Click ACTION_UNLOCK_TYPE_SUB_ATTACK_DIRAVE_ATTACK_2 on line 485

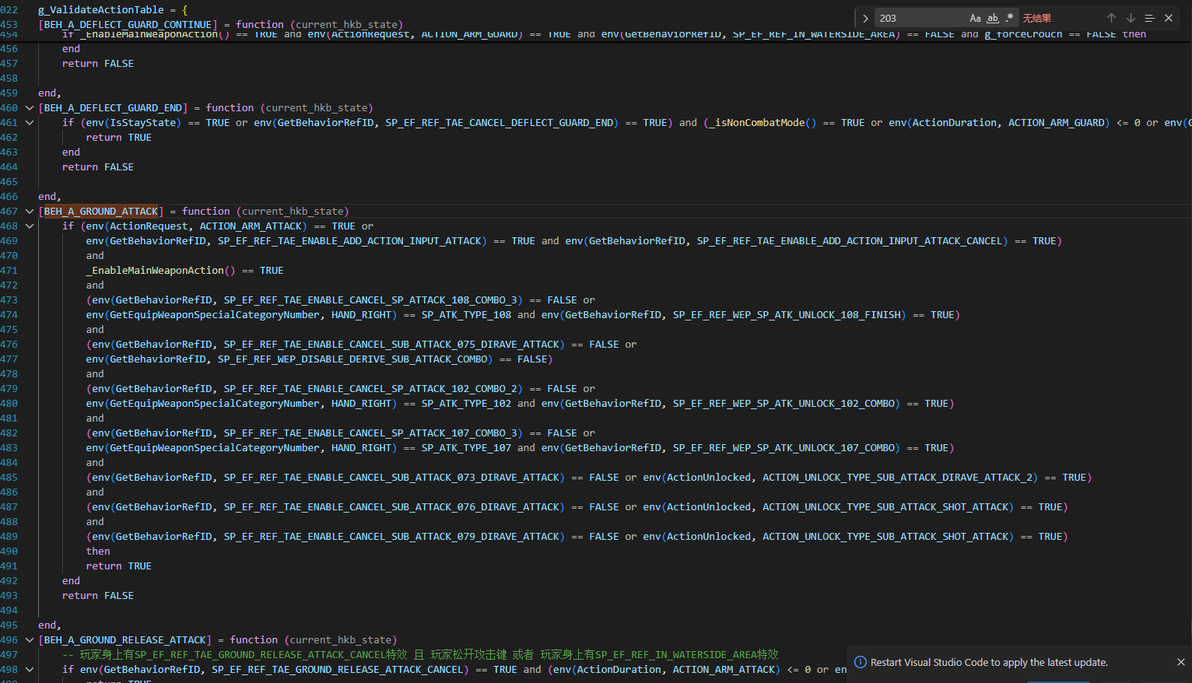pyautogui.click(x=899, y=478)
